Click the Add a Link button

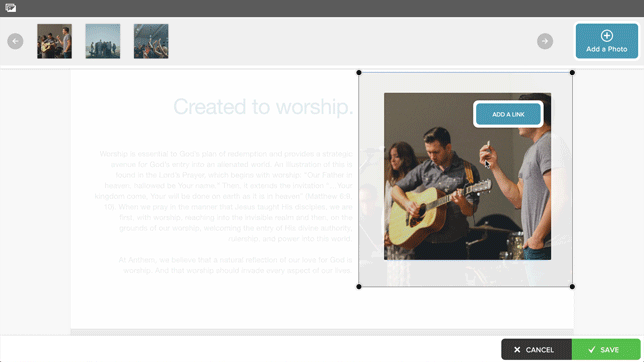point(508,114)
